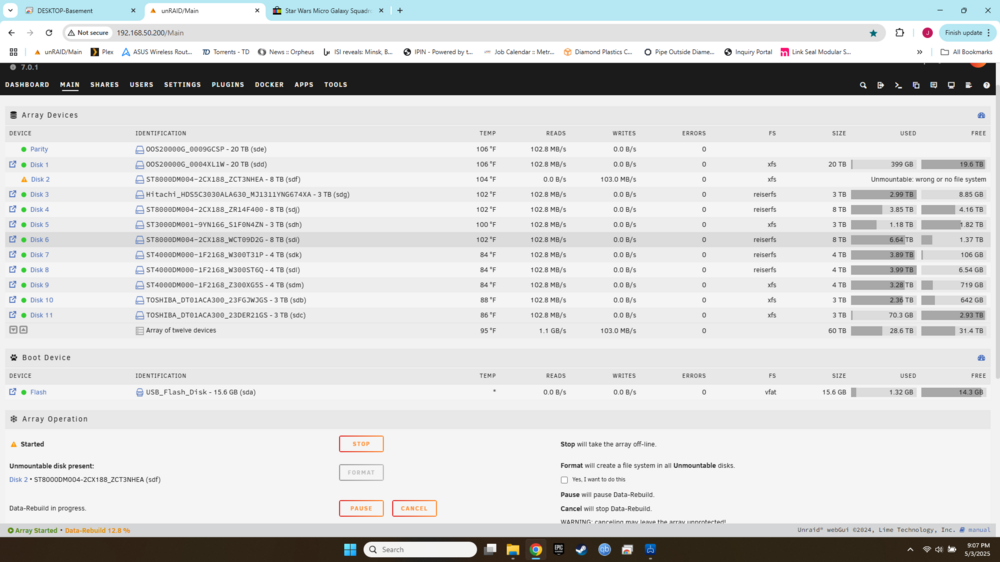The width and height of the screenshot is (1000, 562).
Task: Click the Windows taskbar Search box
Action: pyautogui.click(x=420, y=549)
